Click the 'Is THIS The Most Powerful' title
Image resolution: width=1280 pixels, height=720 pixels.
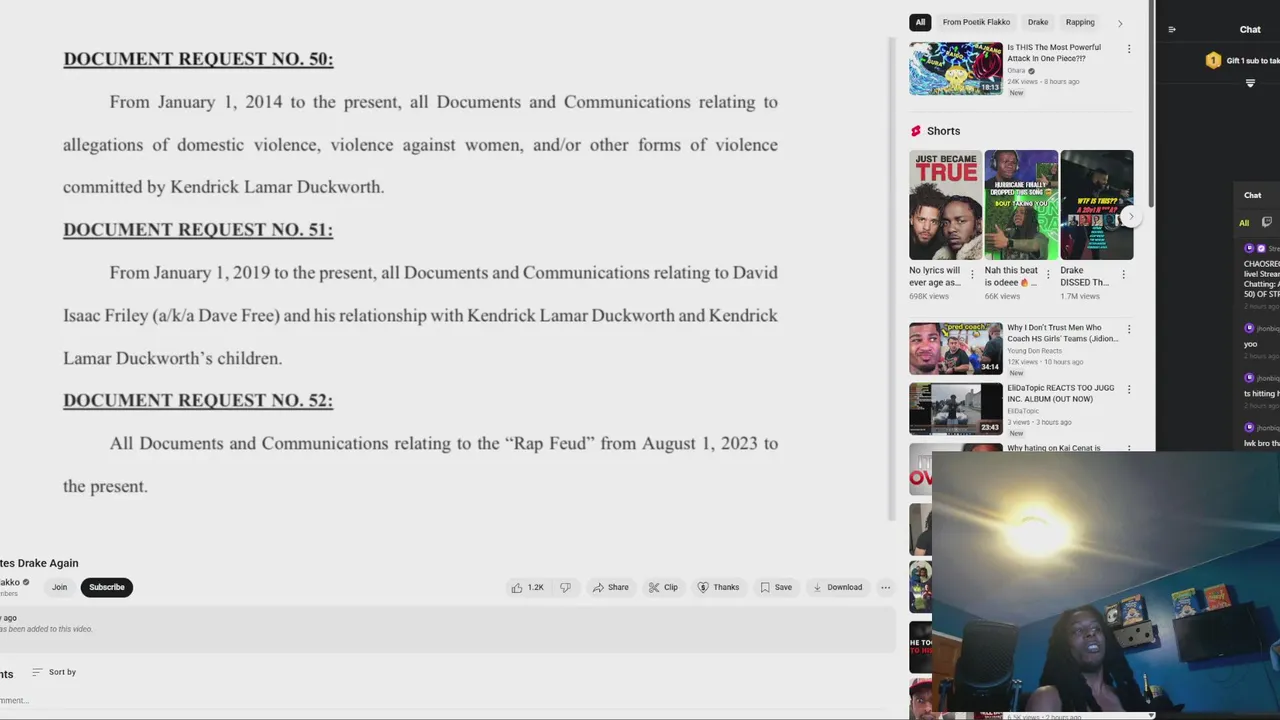click(x=1054, y=53)
